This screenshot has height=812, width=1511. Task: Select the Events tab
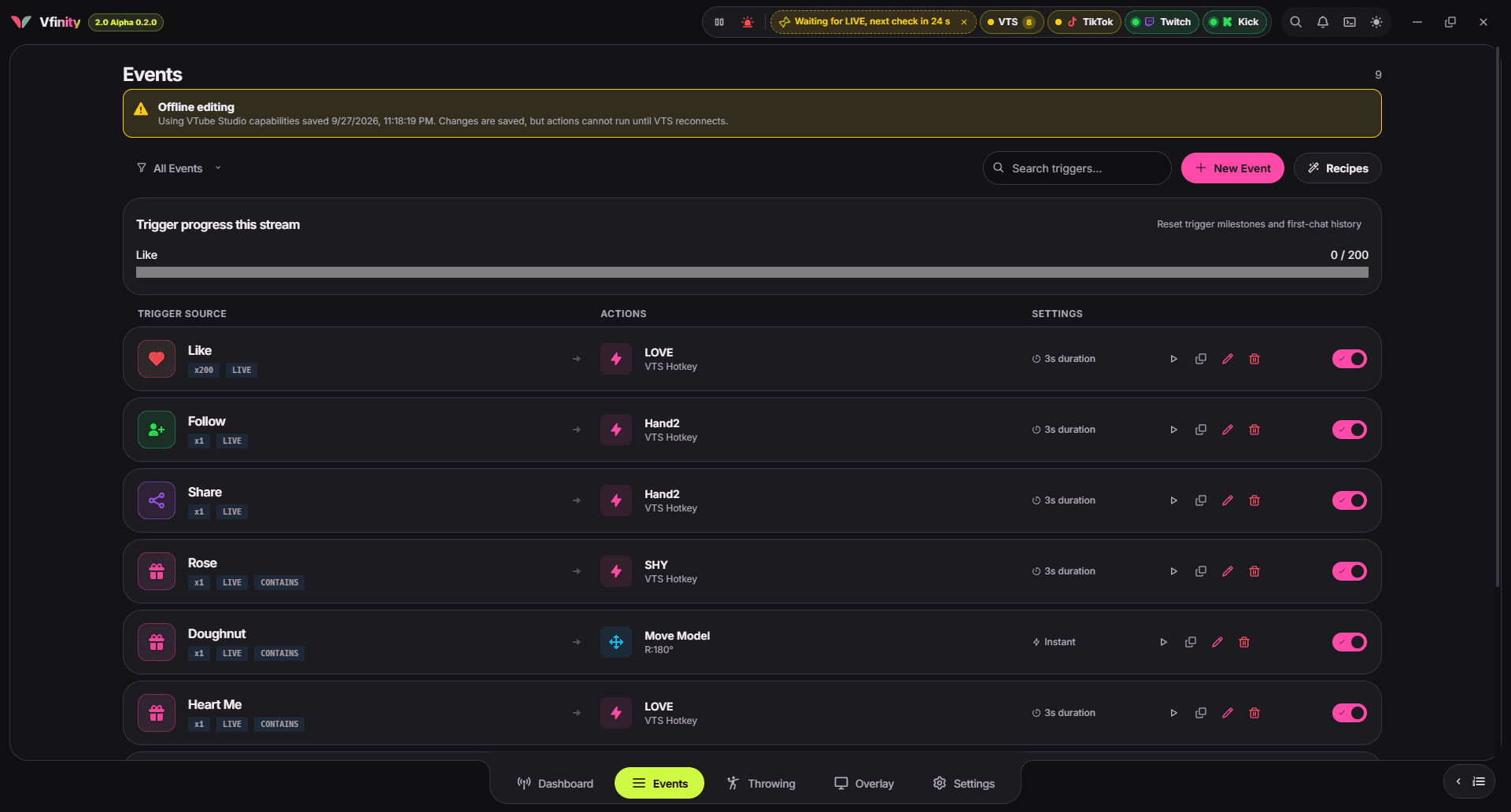coord(659,784)
